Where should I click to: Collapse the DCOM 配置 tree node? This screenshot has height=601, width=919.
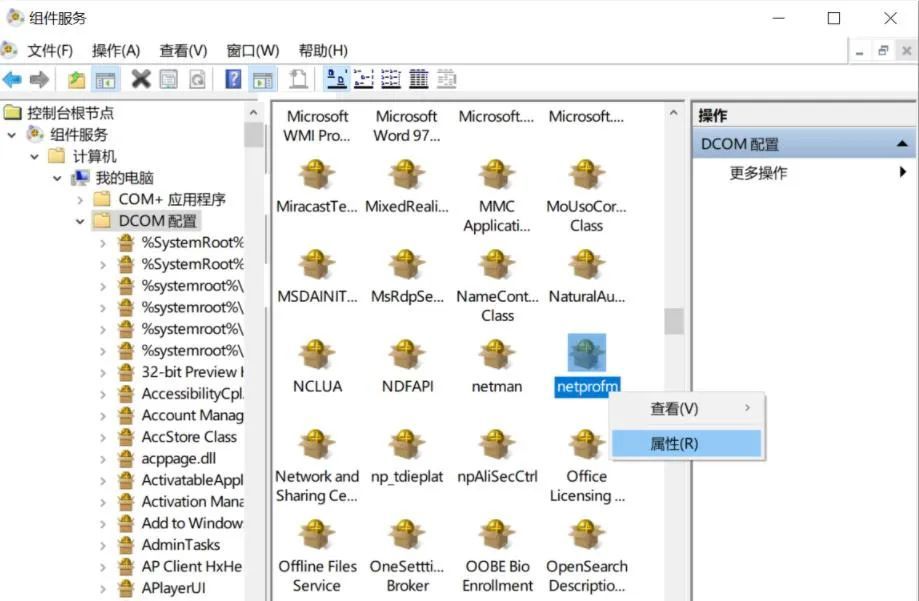[80, 221]
